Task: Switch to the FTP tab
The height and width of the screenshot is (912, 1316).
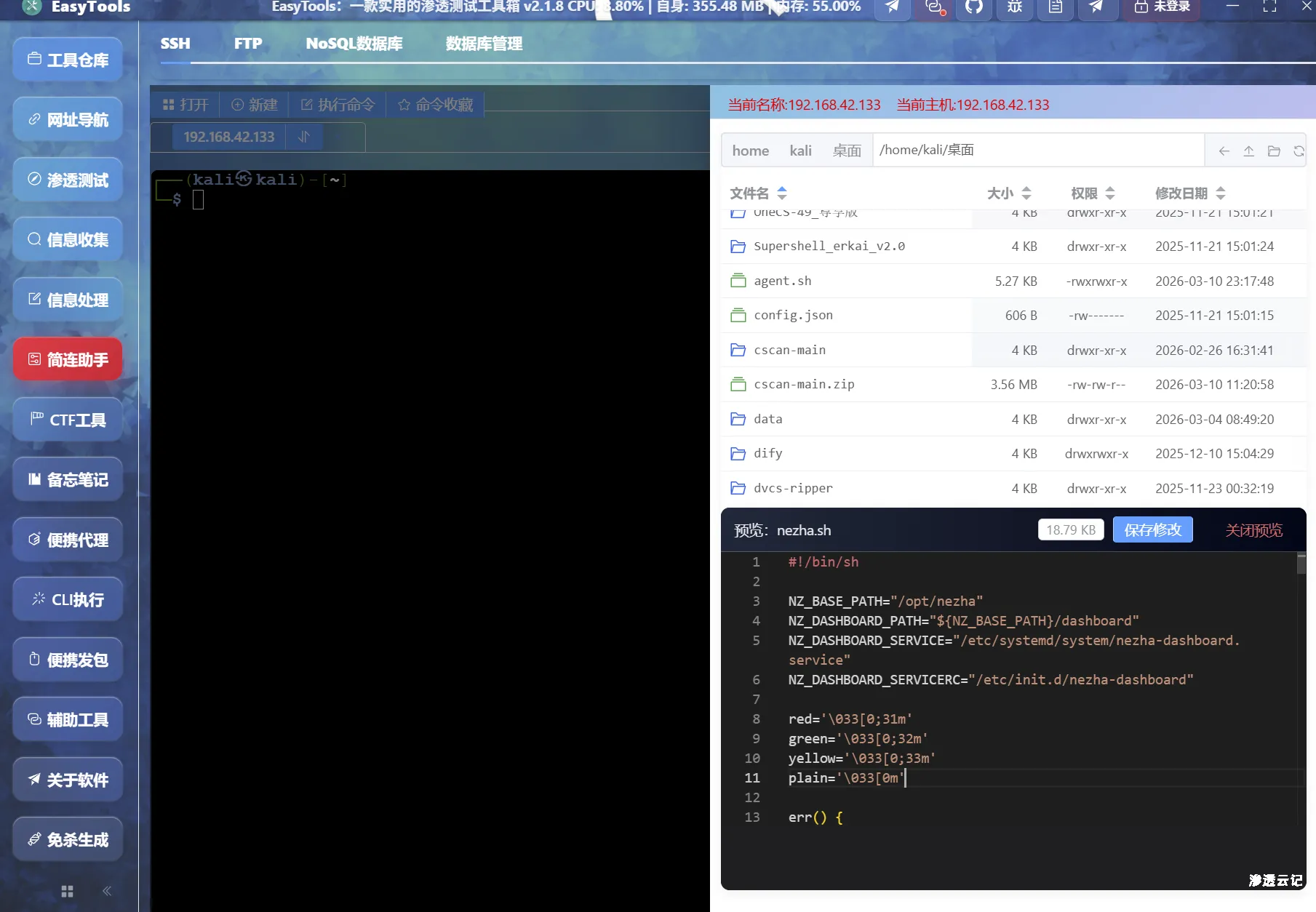Action: click(247, 43)
